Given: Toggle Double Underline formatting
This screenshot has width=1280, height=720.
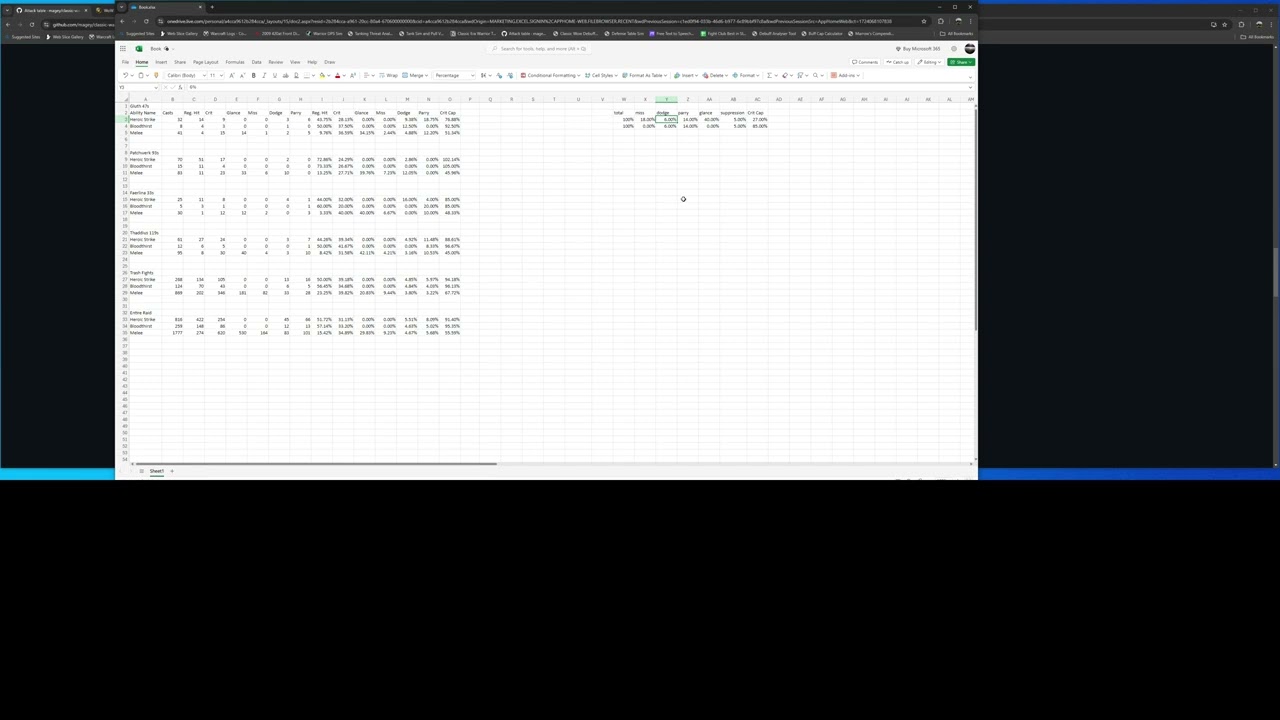Looking at the screenshot, I should pos(296,75).
